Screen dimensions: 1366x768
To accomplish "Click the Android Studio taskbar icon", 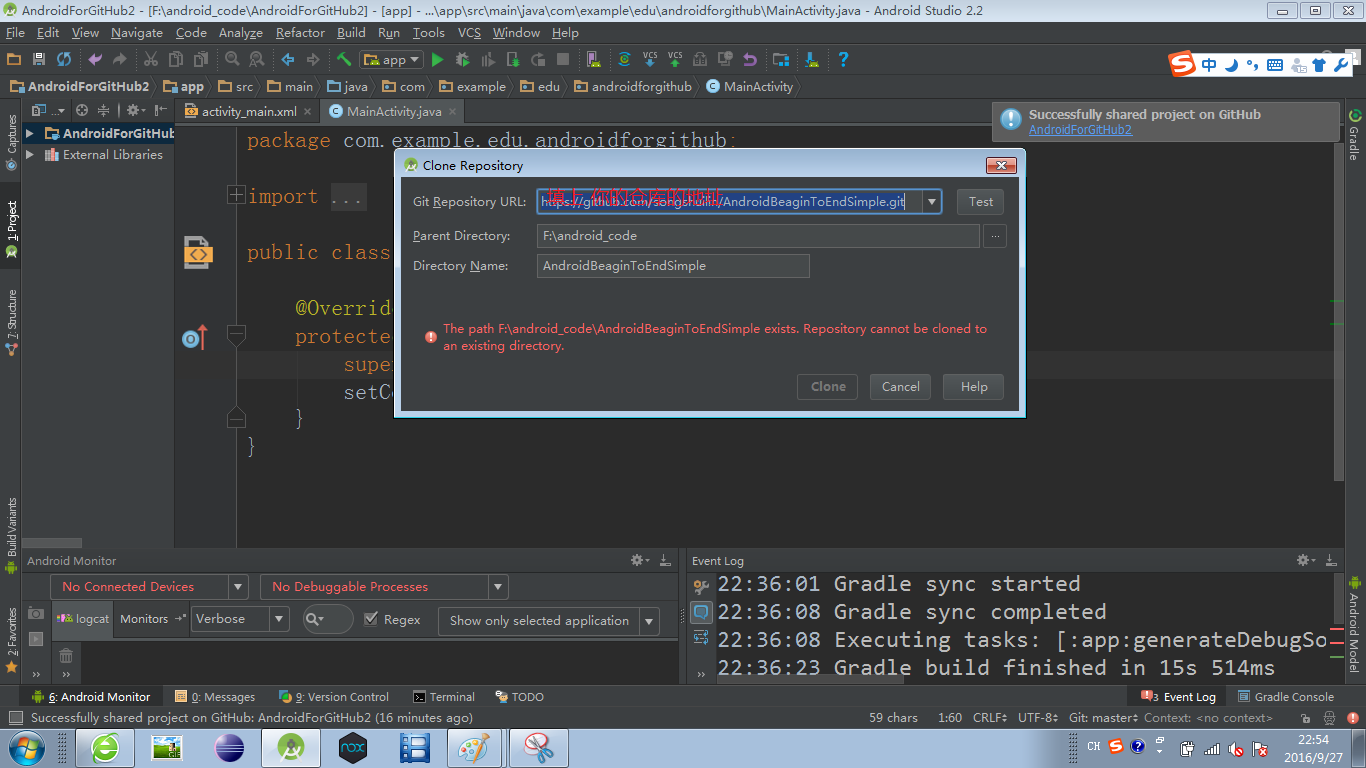I will [290, 748].
